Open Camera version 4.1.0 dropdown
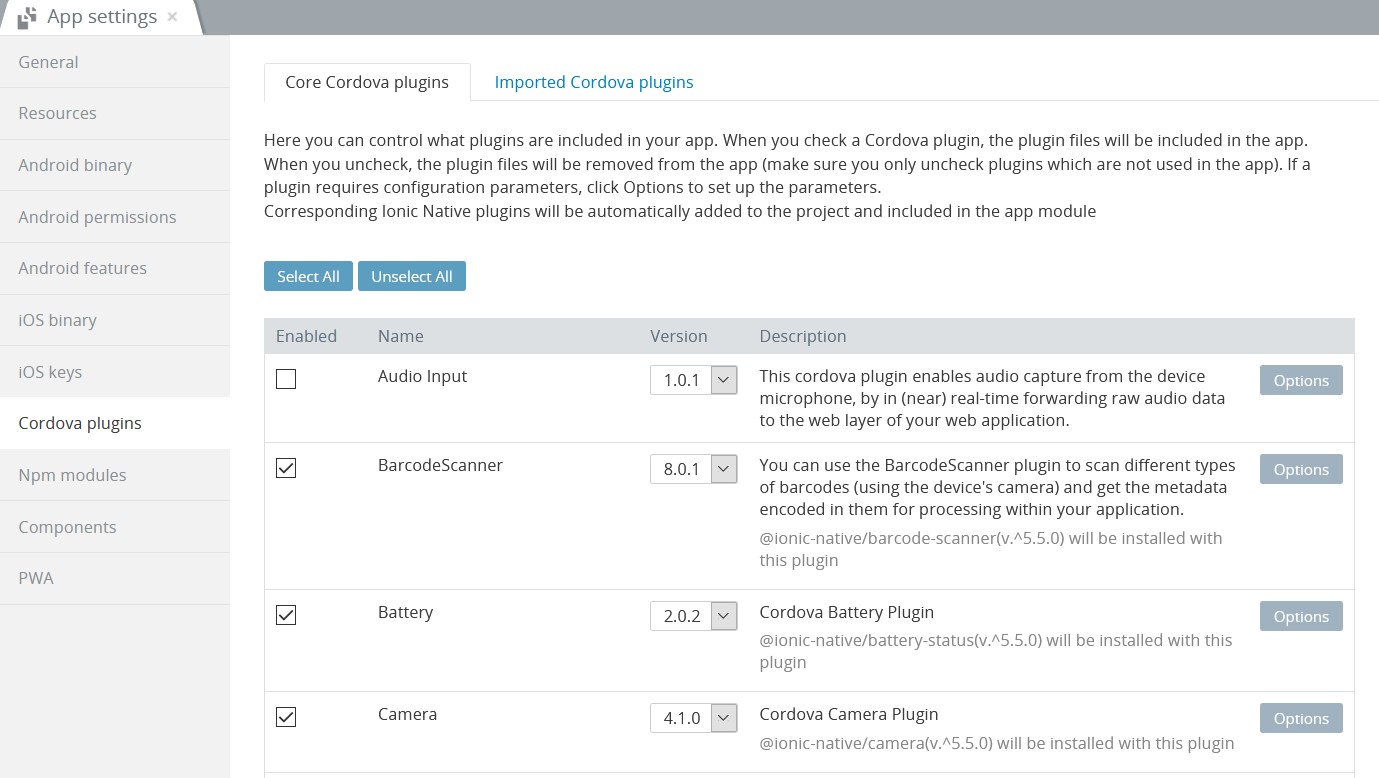Image resolution: width=1379 pixels, height=778 pixels. pyautogui.click(x=694, y=718)
